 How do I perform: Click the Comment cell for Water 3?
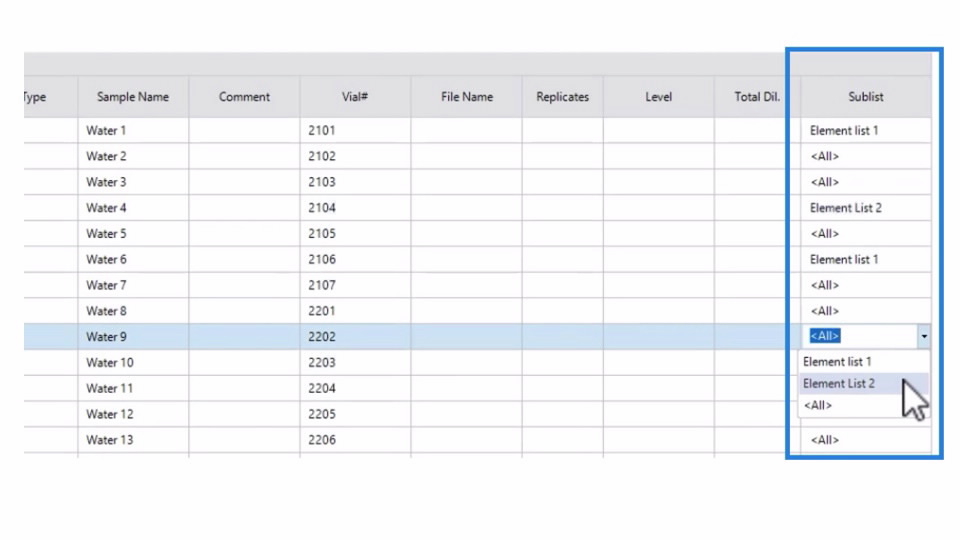click(x=244, y=182)
